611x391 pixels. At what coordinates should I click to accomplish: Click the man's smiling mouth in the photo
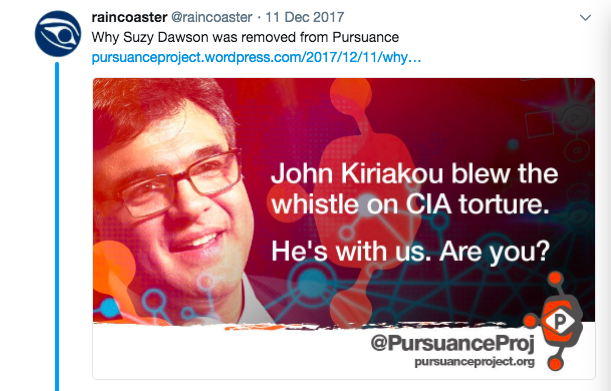coord(196,240)
